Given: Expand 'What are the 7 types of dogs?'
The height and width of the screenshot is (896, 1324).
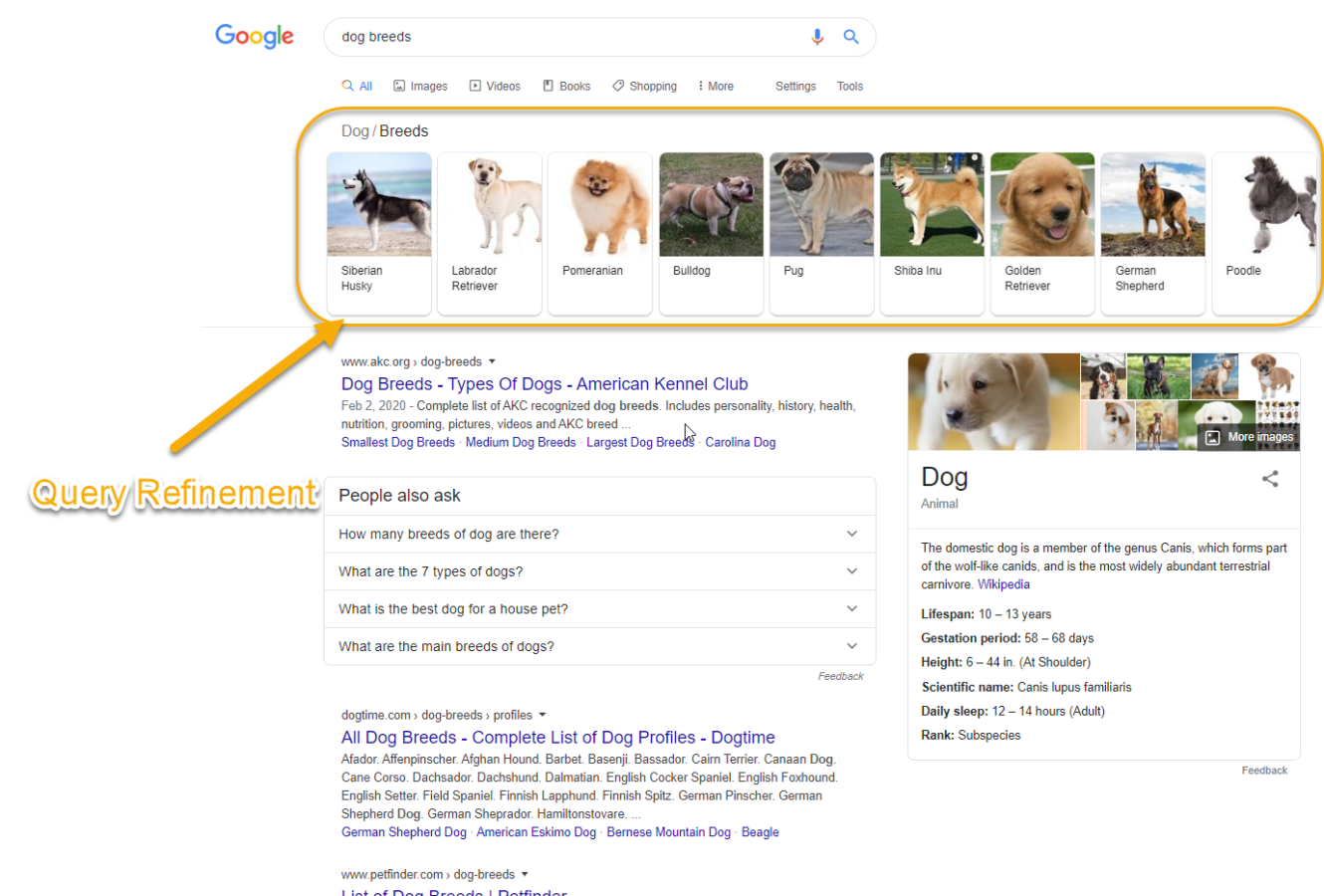Looking at the screenshot, I should pos(599,571).
